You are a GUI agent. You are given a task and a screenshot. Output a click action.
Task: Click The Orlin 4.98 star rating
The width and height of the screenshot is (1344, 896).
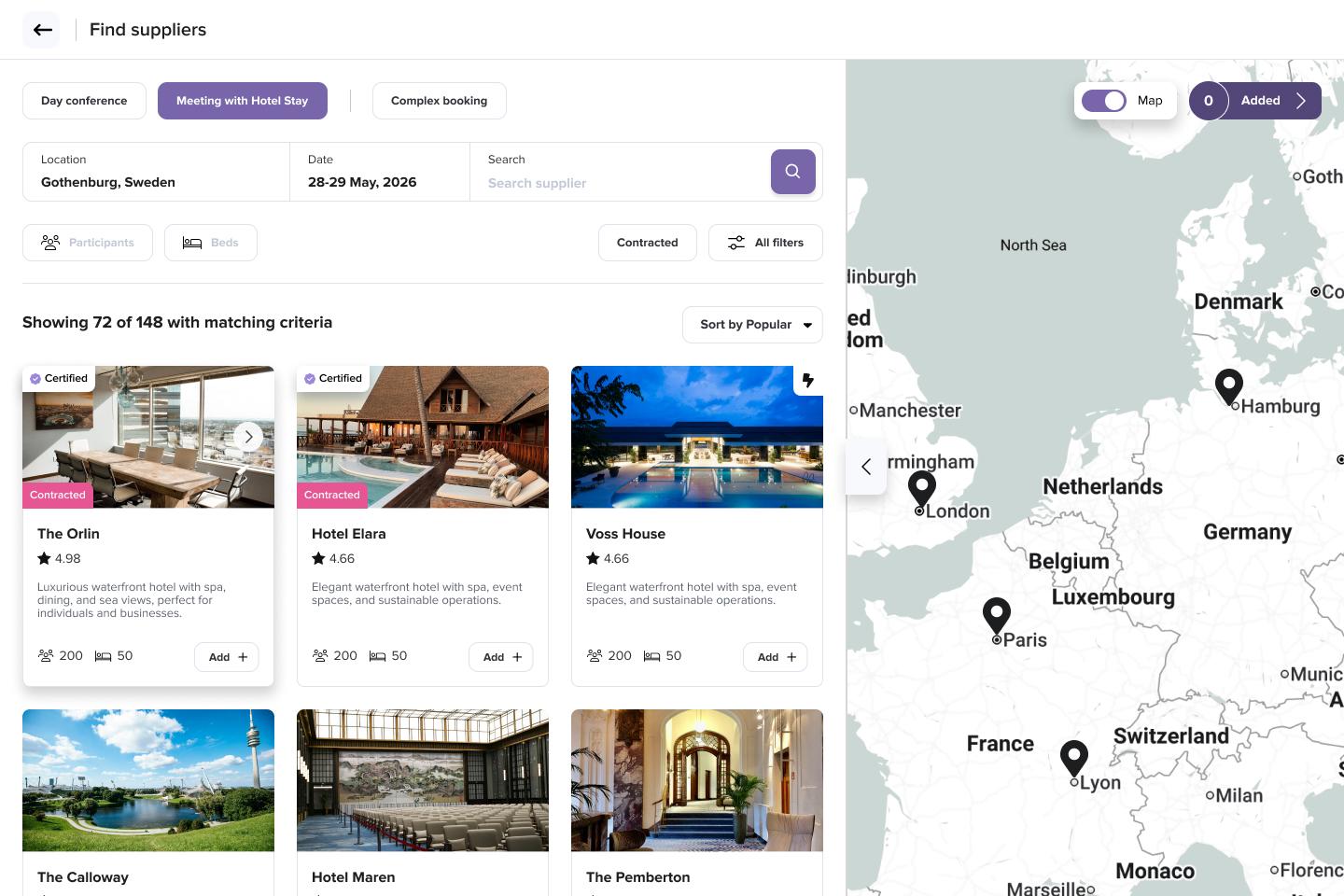59,558
